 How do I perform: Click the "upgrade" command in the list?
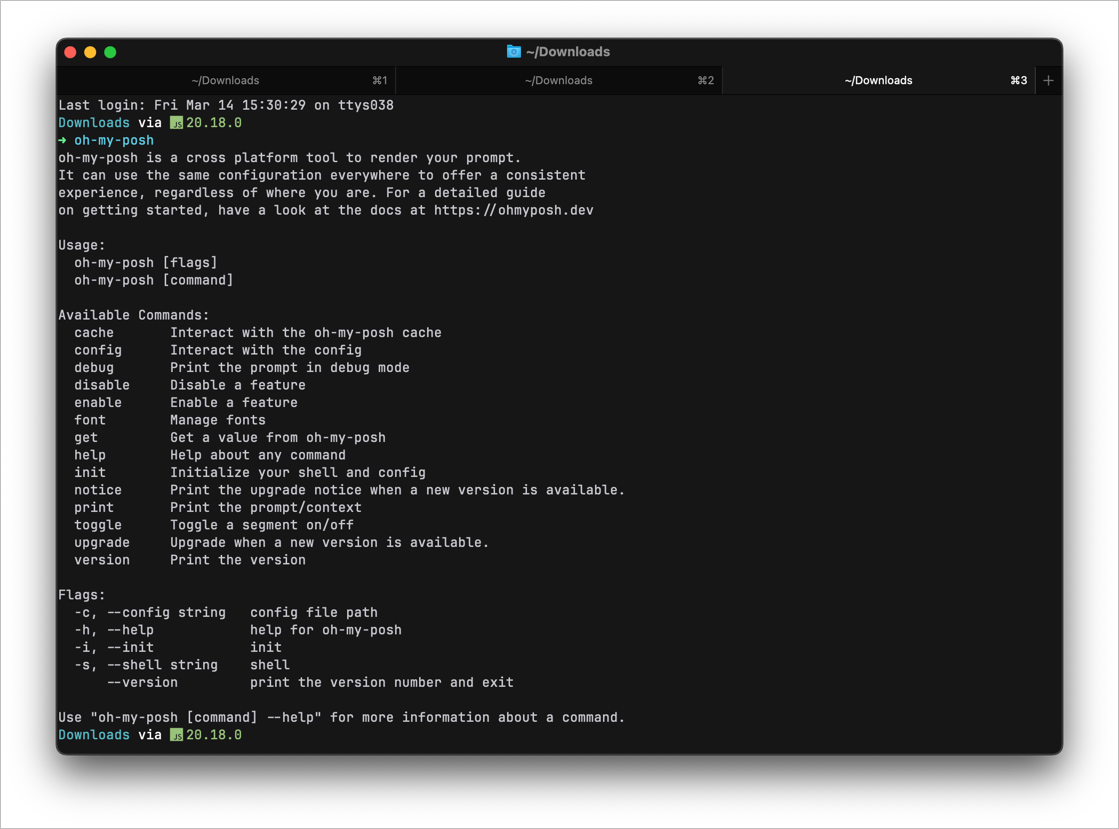[x=102, y=543]
